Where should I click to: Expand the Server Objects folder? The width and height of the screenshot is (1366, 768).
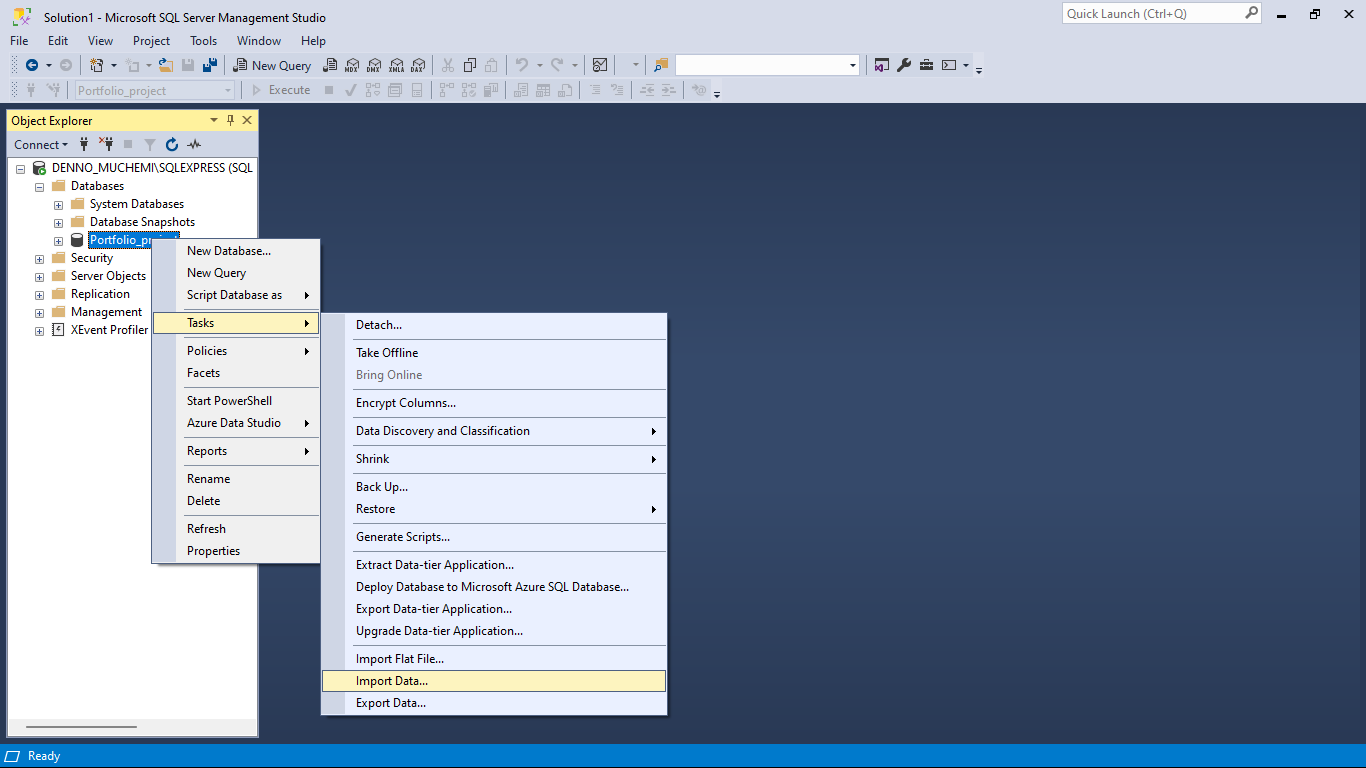tap(39, 276)
